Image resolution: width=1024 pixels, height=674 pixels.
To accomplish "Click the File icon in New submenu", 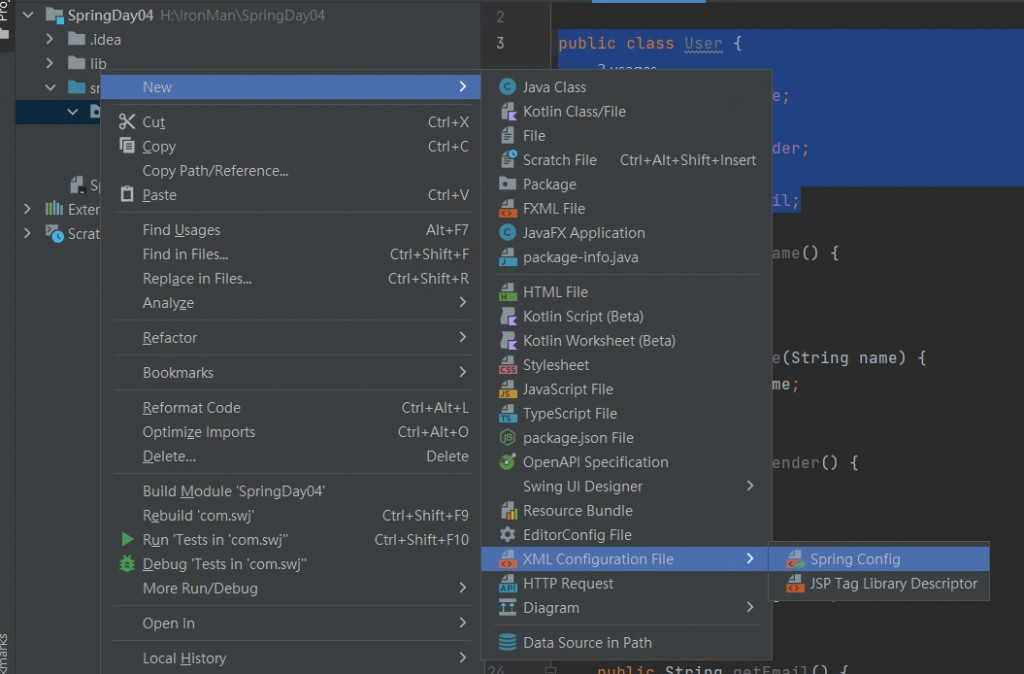I will 507,136.
